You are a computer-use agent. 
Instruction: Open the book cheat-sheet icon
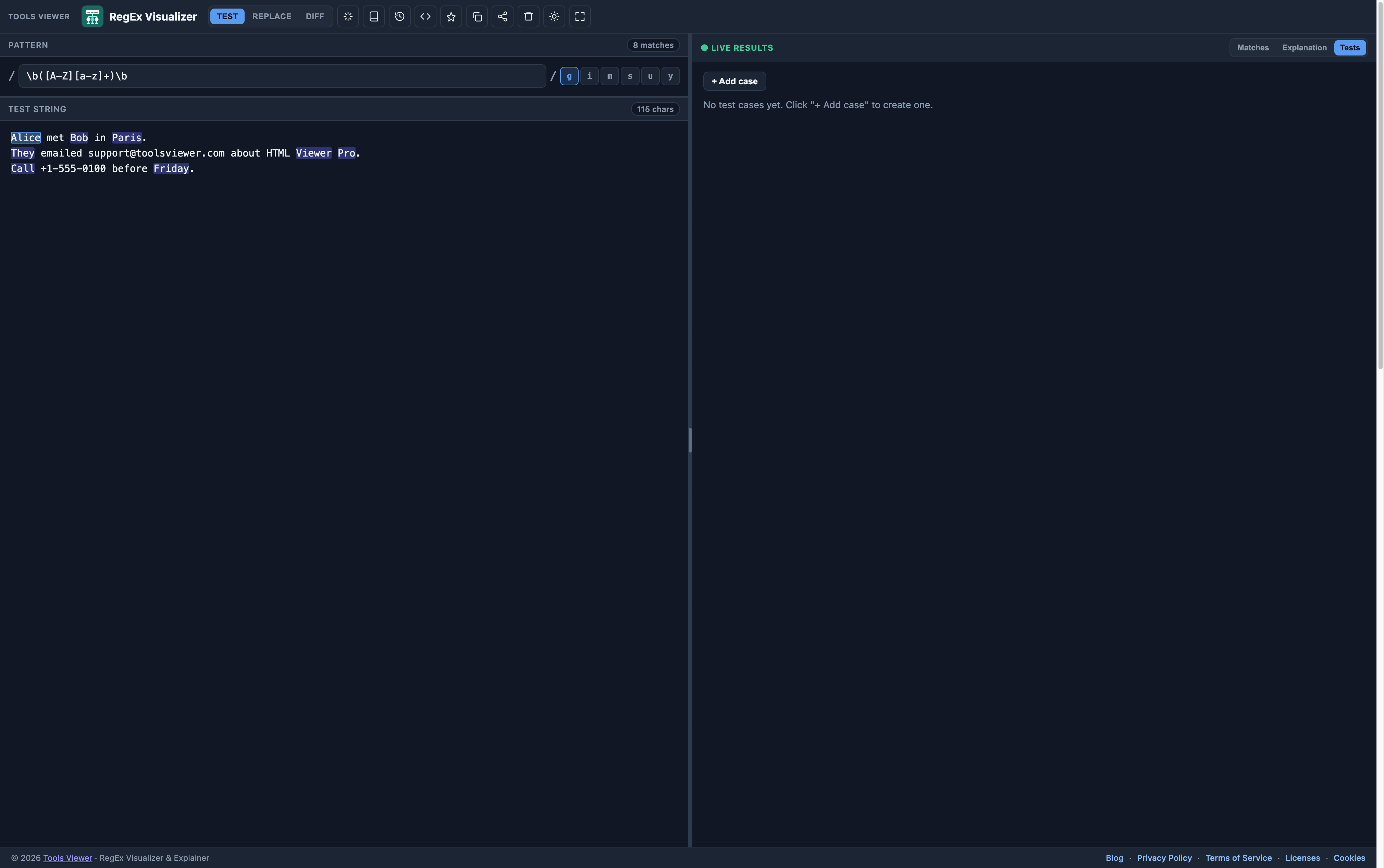click(374, 17)
